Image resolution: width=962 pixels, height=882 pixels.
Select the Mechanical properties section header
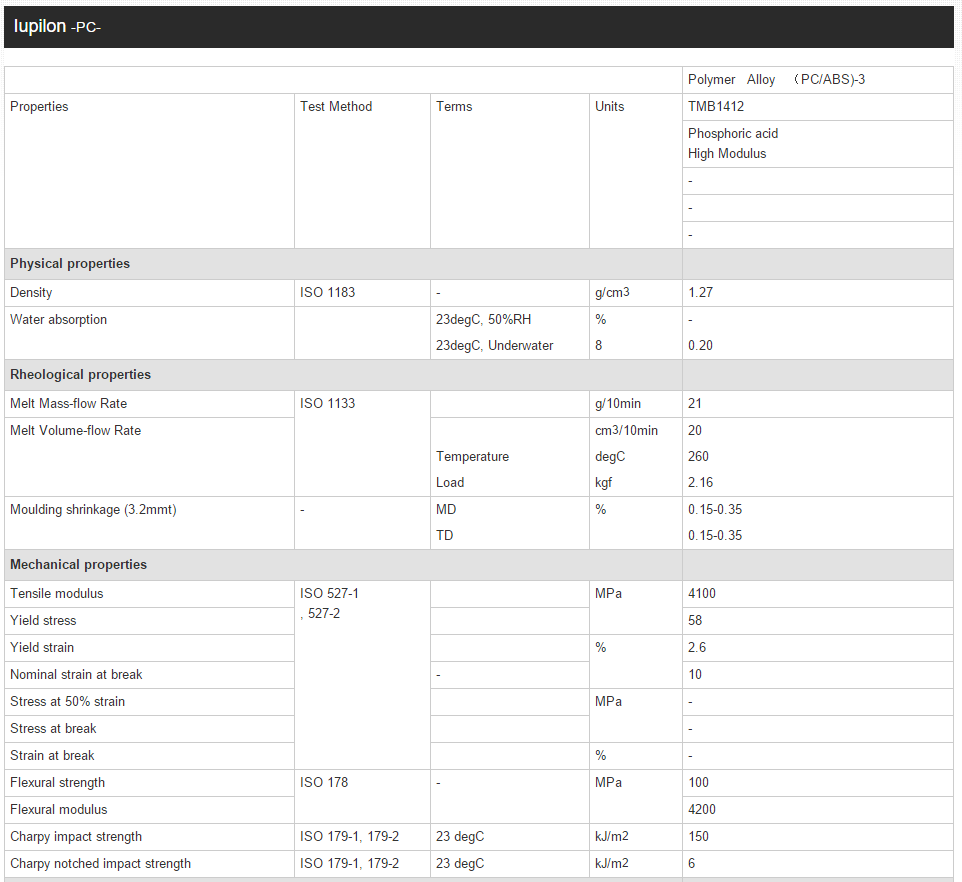[78, 565]
